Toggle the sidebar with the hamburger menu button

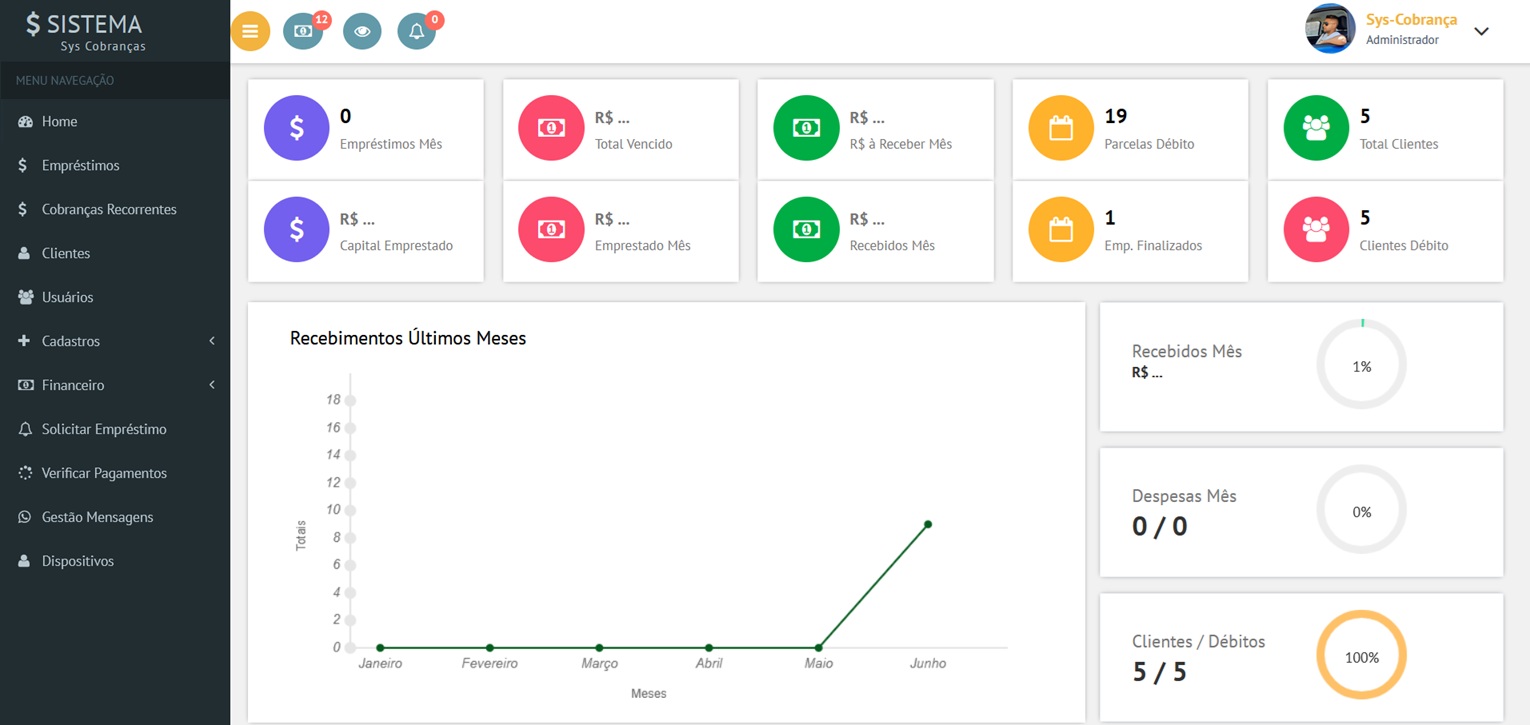[x=250, y=31]
